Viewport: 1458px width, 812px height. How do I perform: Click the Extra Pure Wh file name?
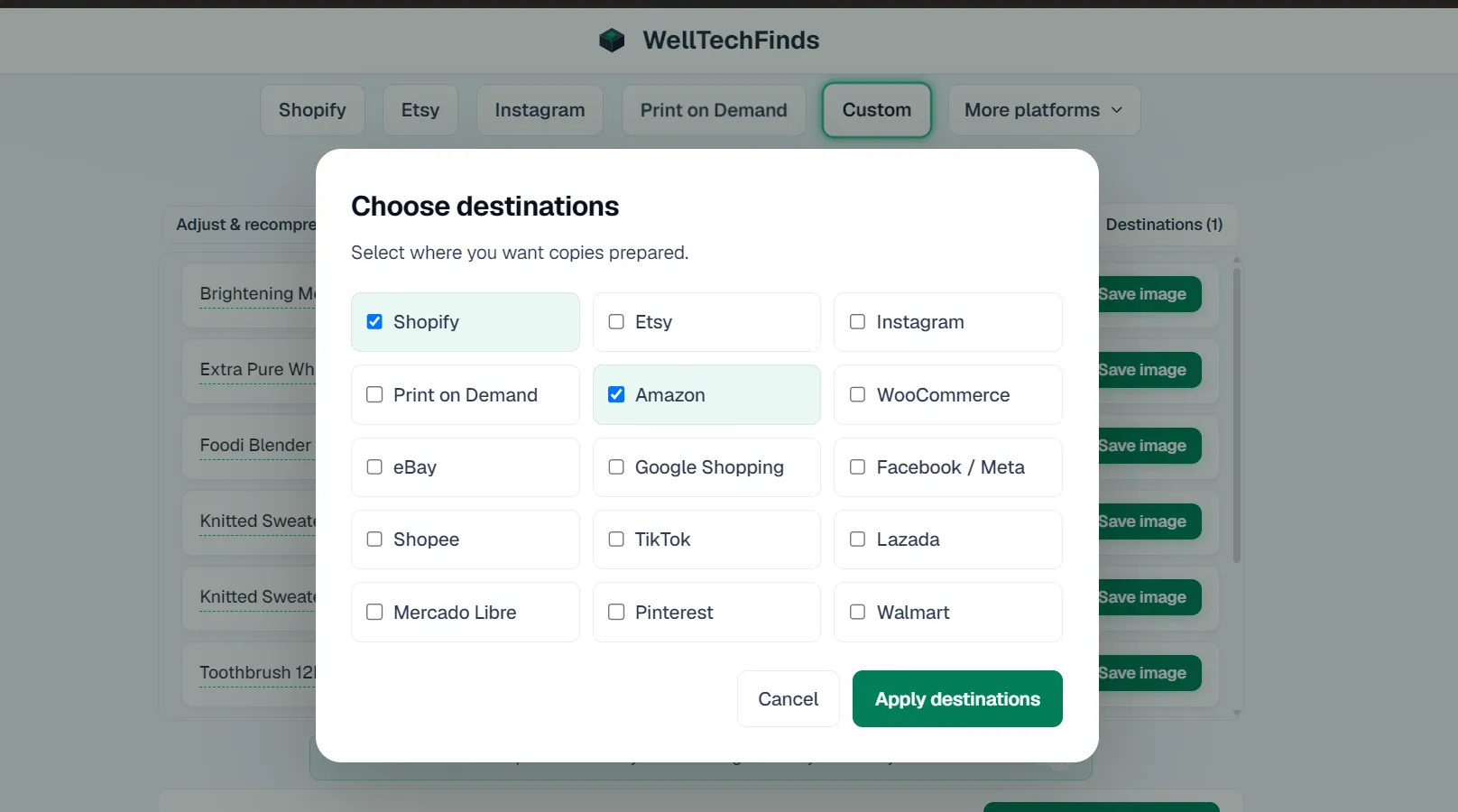[x=257, y=369]
